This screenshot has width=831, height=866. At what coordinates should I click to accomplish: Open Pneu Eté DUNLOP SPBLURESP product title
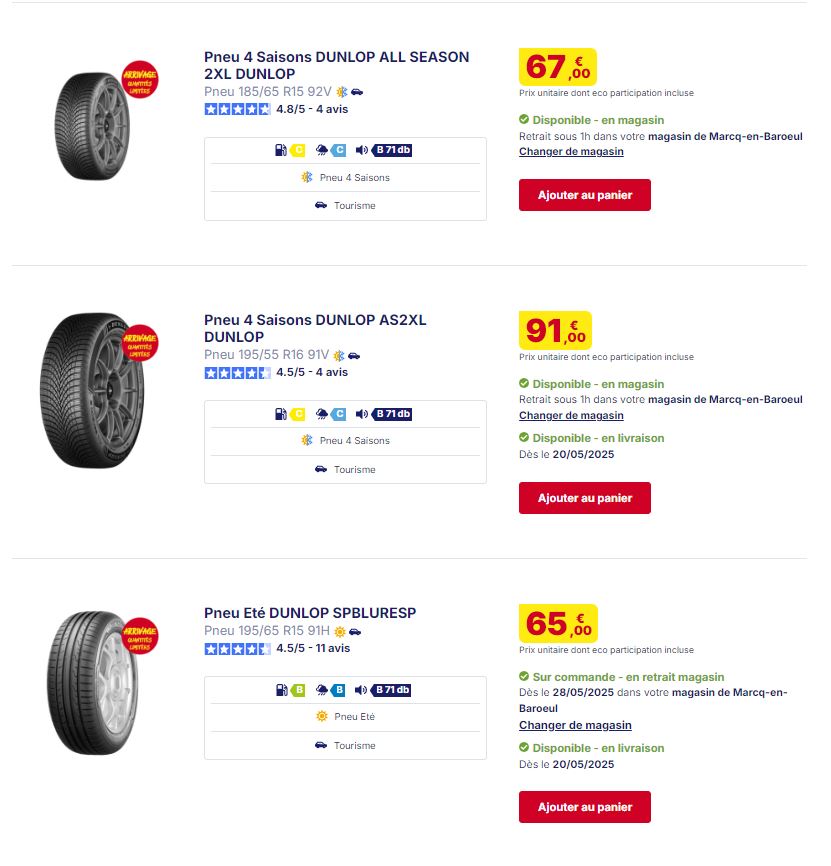pos(310,613)
